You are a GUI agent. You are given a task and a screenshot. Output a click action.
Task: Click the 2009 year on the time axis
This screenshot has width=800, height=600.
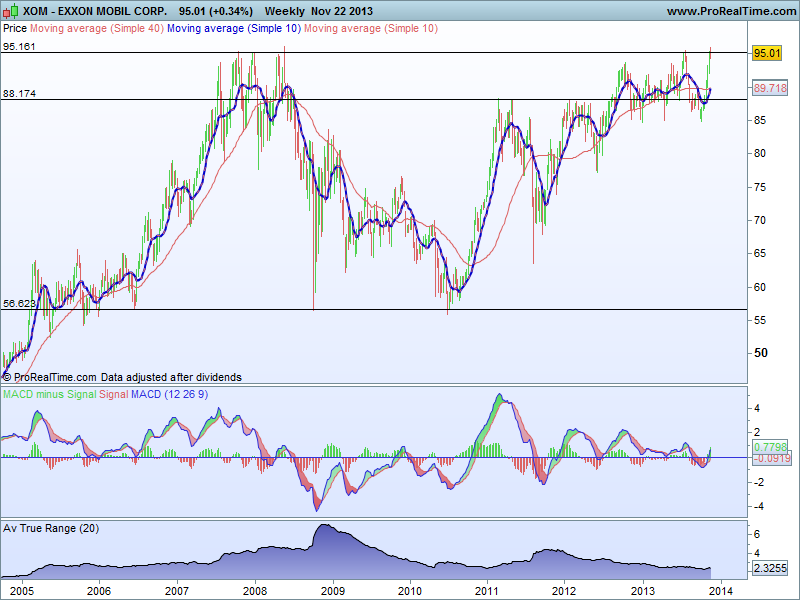pos(333,591)
